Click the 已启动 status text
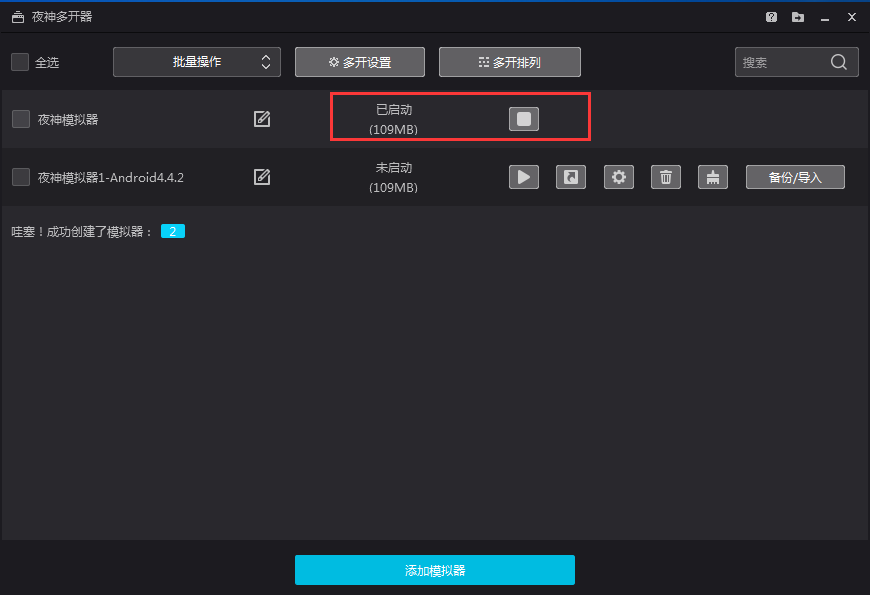Viewport: 870px width, 595px height. click(x=394, y=110)
